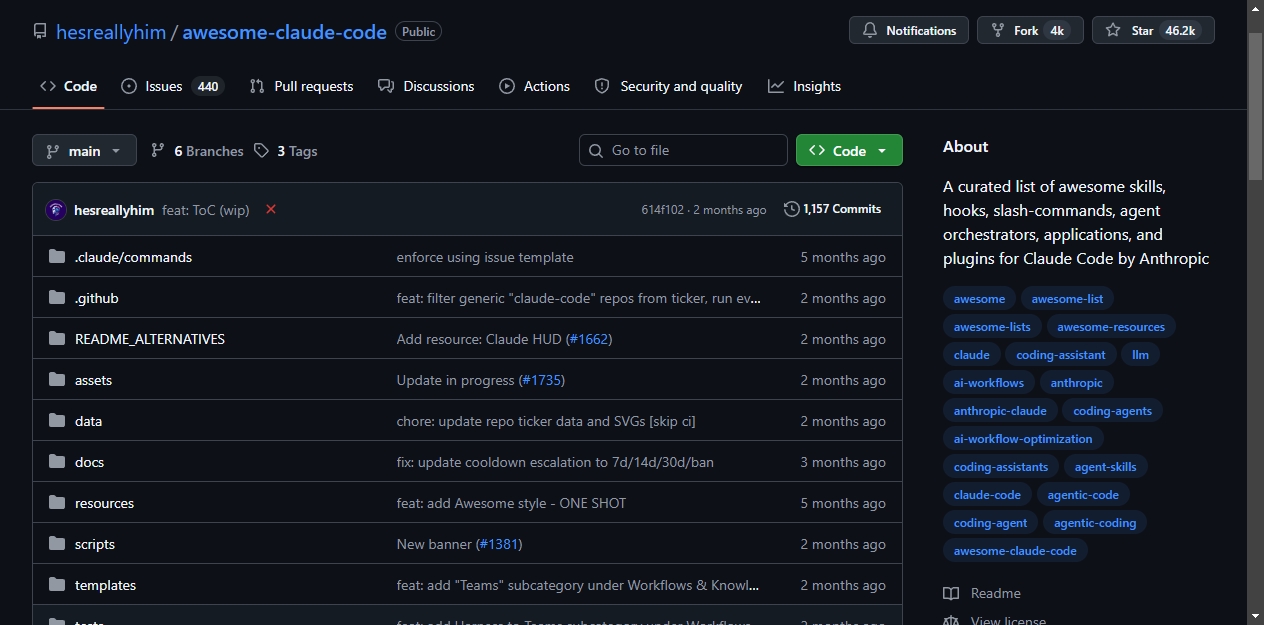Open the awesome-claude-code repository link

(x=284, y=32)
